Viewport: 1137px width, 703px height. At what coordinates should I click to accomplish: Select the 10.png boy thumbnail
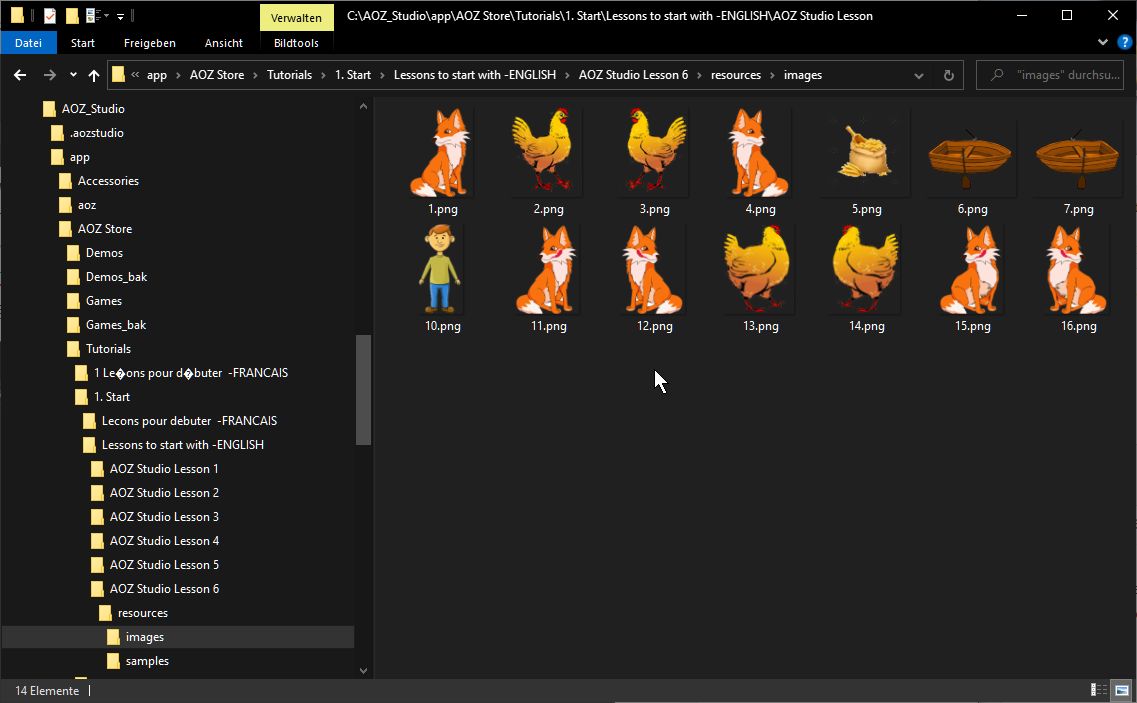[x=440, y=270]
